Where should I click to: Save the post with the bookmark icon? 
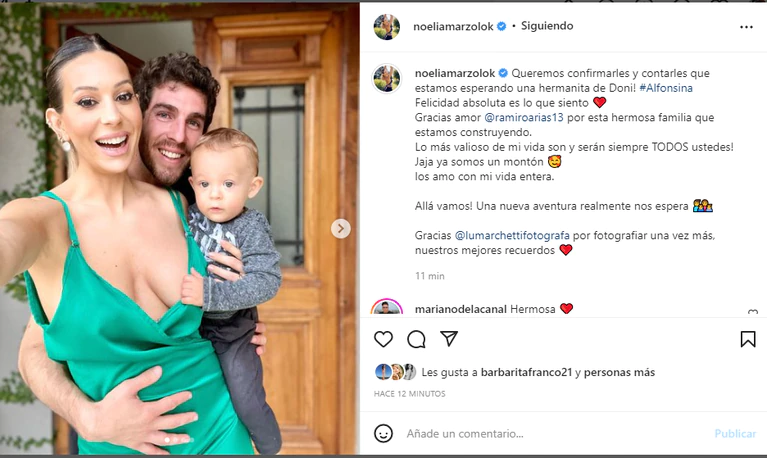[x=748, y=339]
